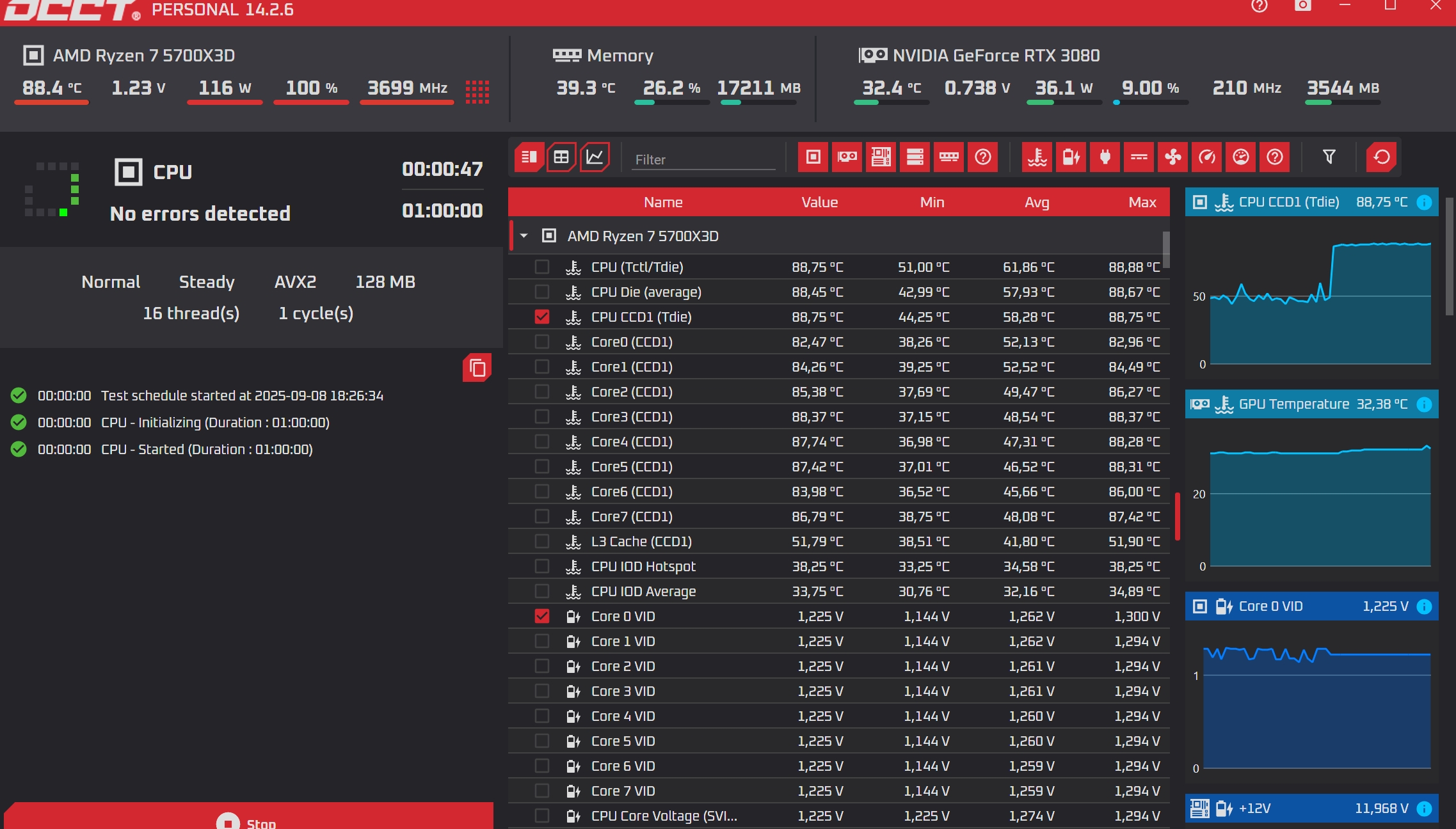Viewport: 1456px width, 829px height.
Task: Check the Core3 (CCD1) checkbox
Action: tap(542, 417)
